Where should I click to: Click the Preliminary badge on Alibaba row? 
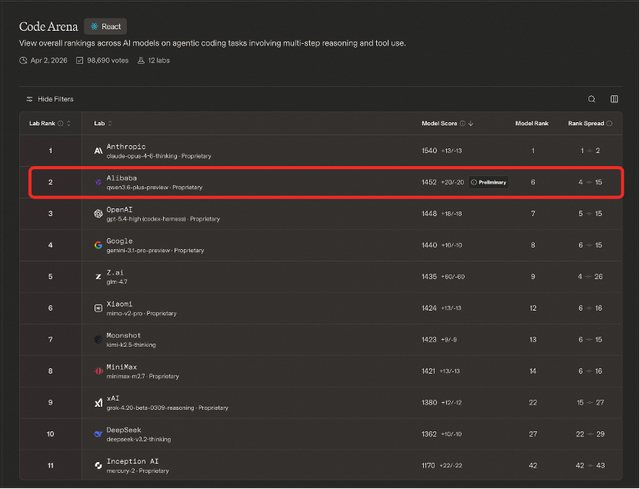(x=489, y=182)
